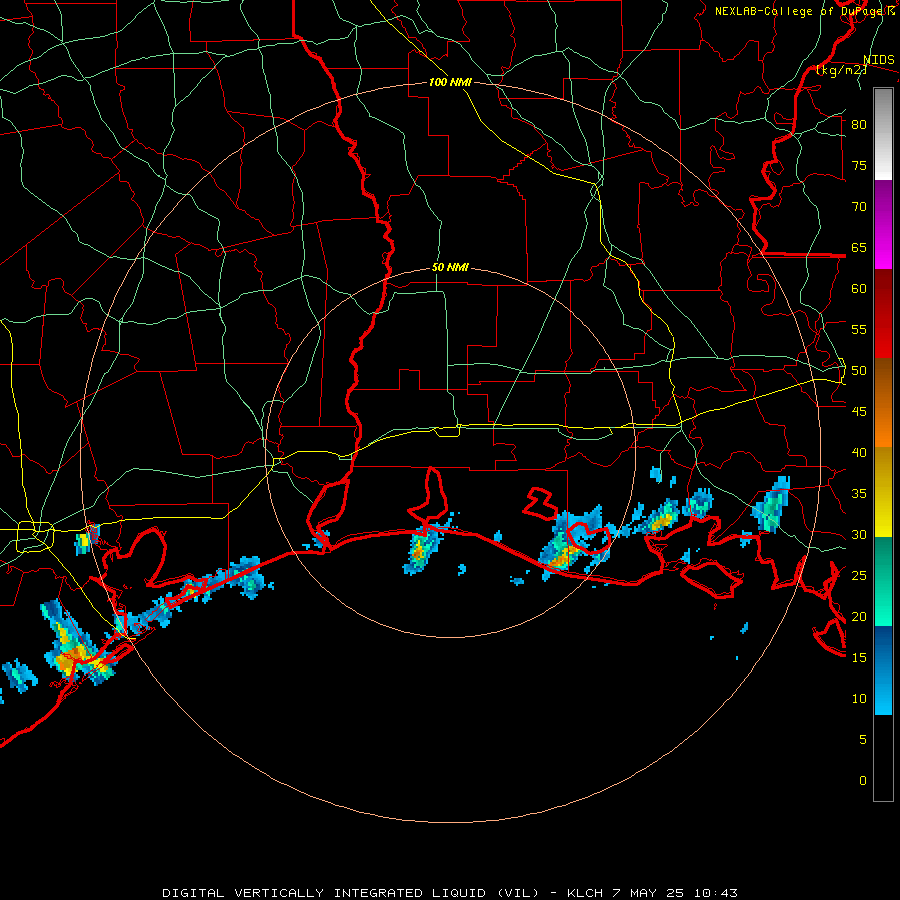Click the 65 value on the VIL scale
The image size is (900, 900).
coord(859,247)
